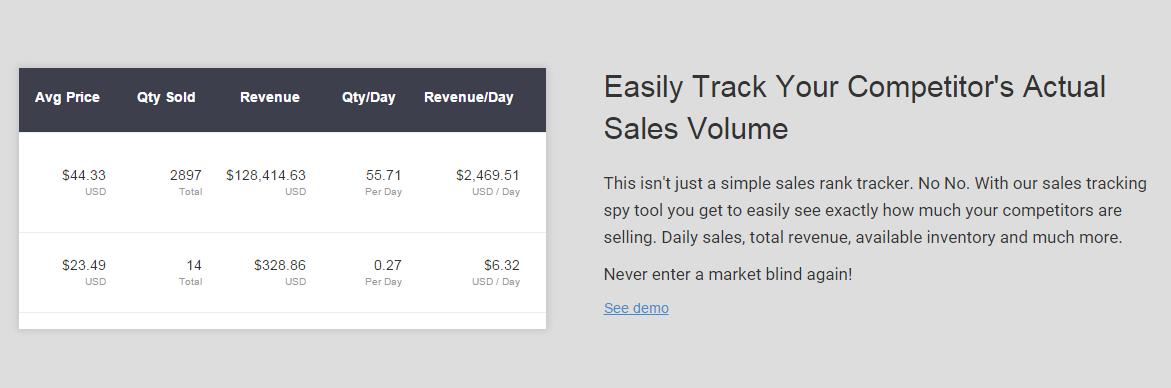Open the See demo link
The width and height of the screenshot is (1171, 388).
pos(636,308)
